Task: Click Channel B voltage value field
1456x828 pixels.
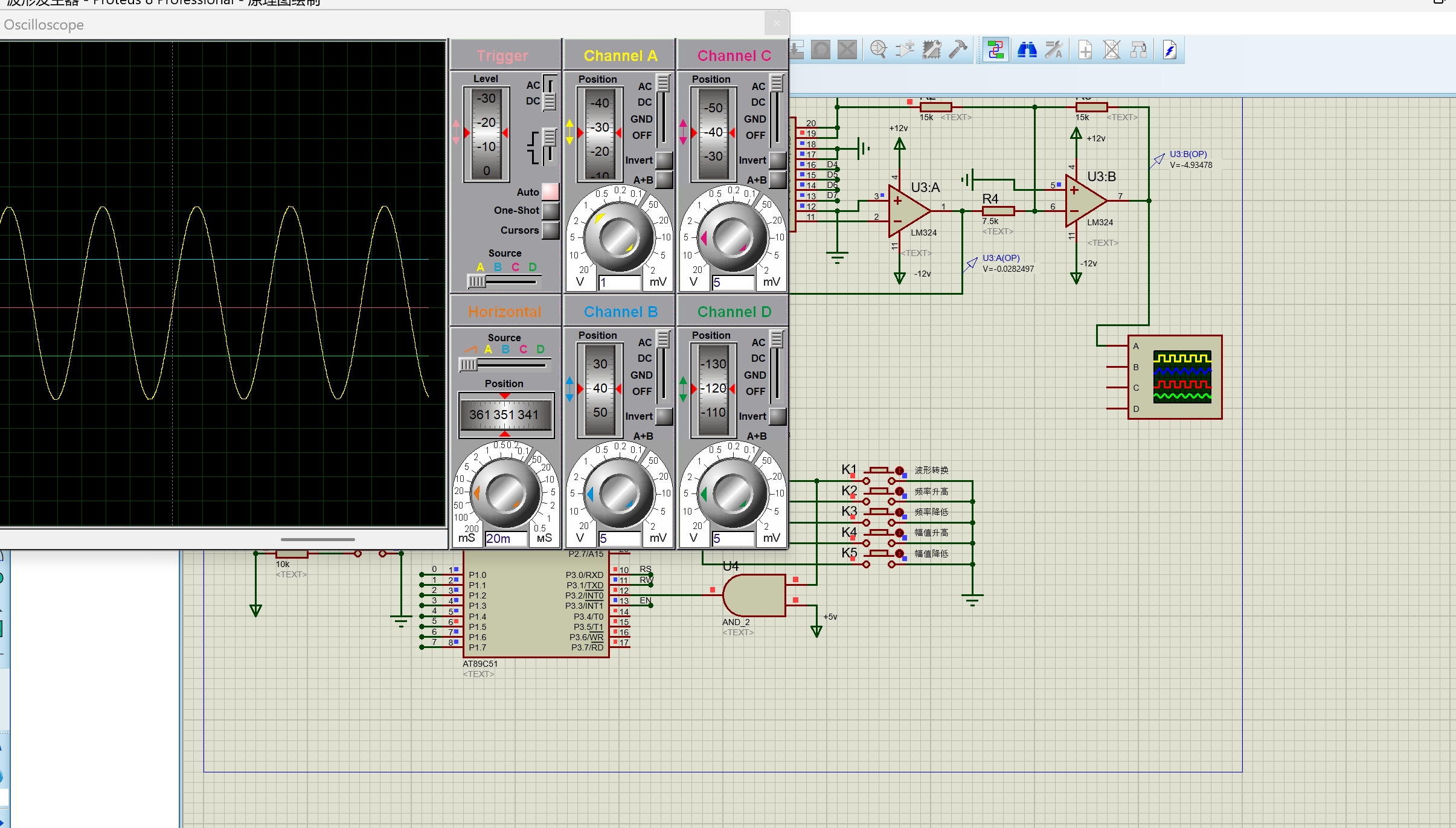Action: pyautogui.click(x=620, y=539)
